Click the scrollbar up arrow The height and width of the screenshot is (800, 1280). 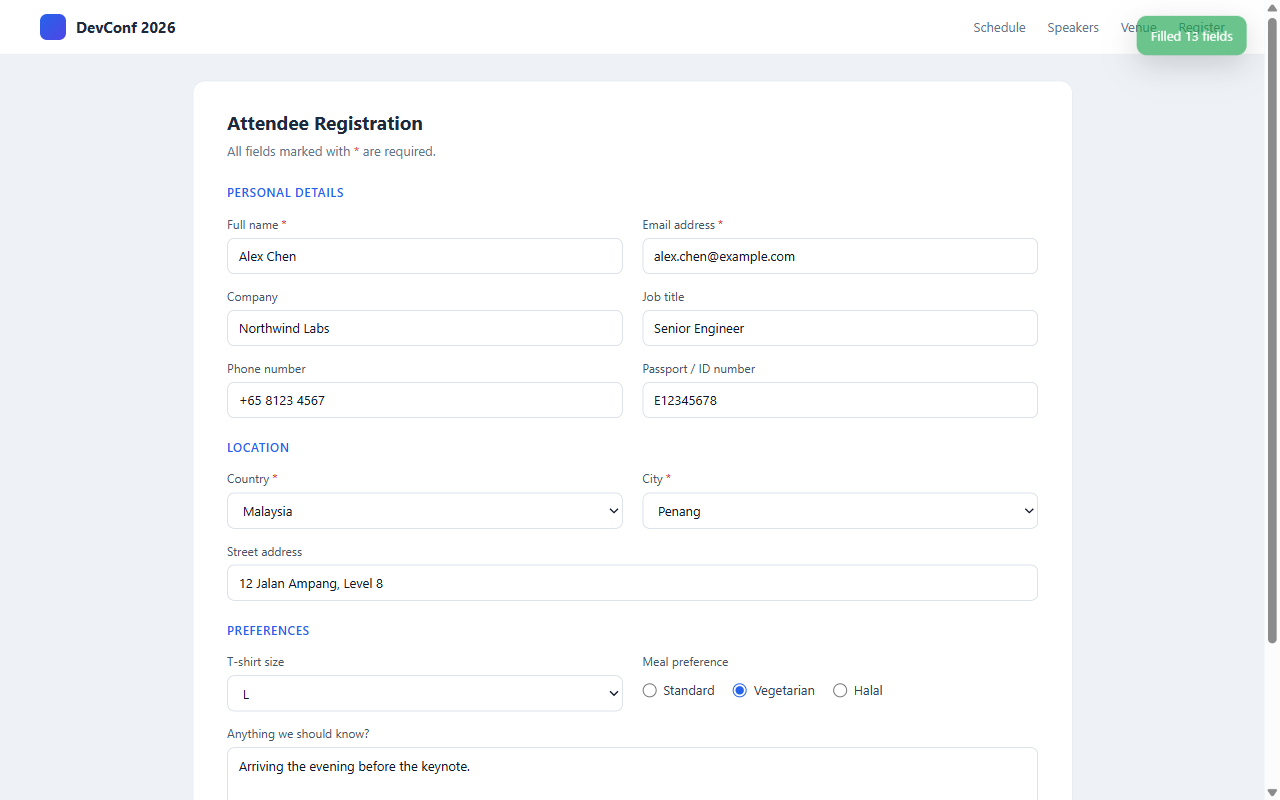coord(1272,7)
